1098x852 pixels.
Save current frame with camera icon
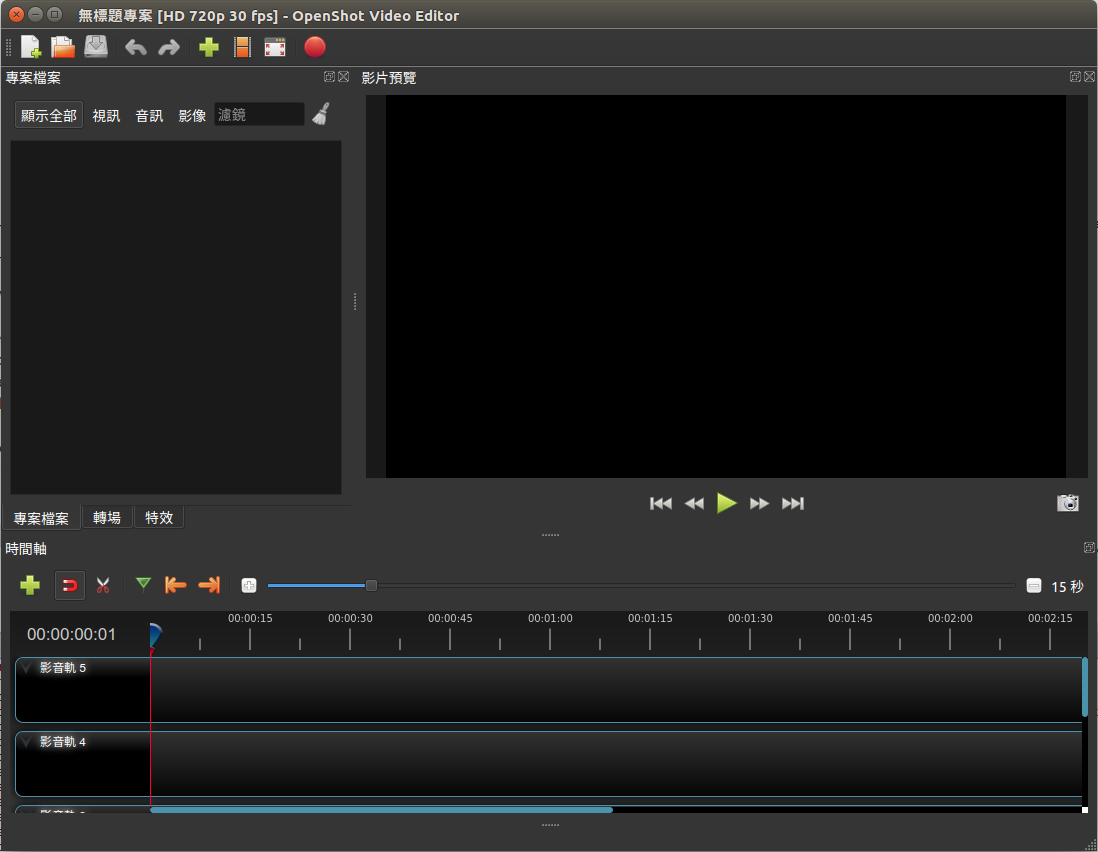coord(1068,503)
